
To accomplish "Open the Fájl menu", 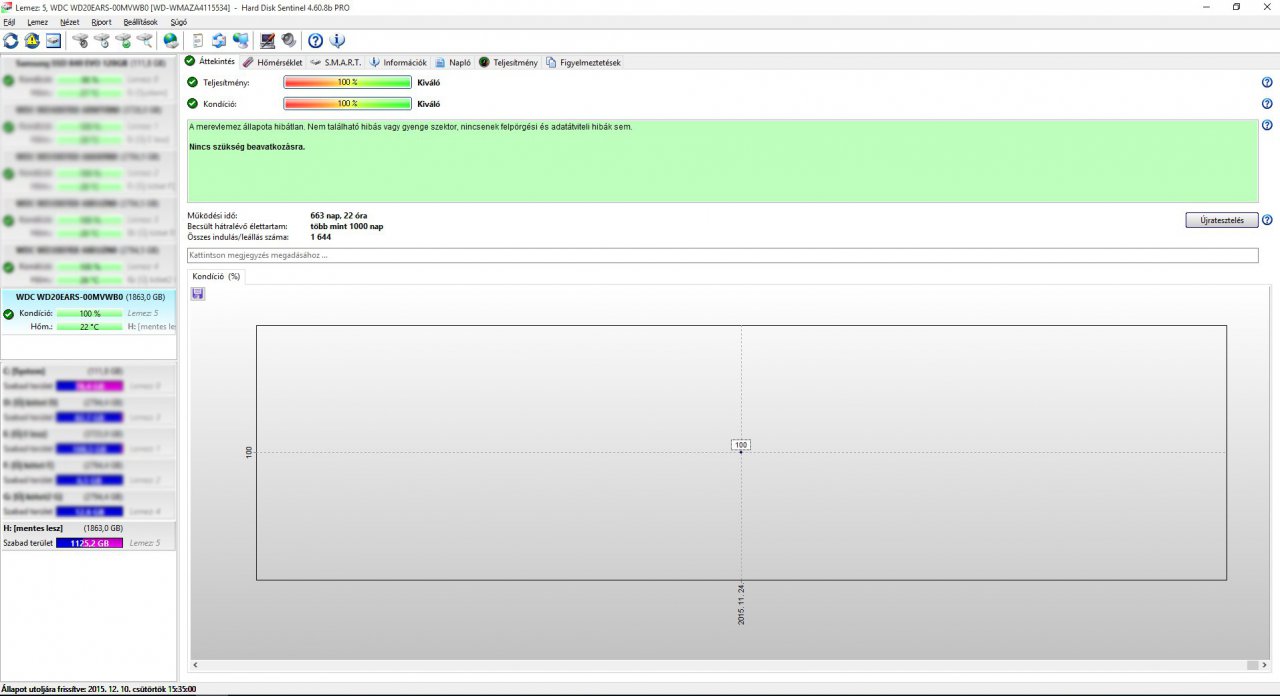I will (x=9, y=21).
